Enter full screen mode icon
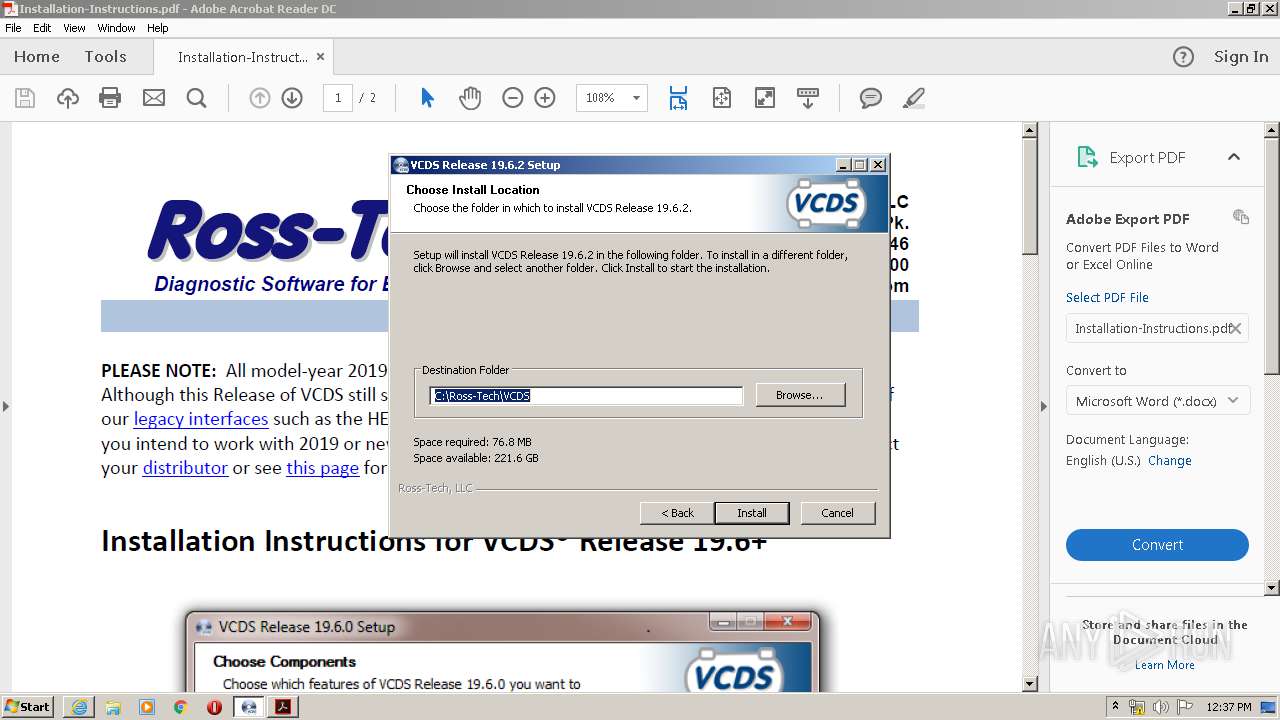This screenshot has width=1280, height=720. [x=765, y=98]
